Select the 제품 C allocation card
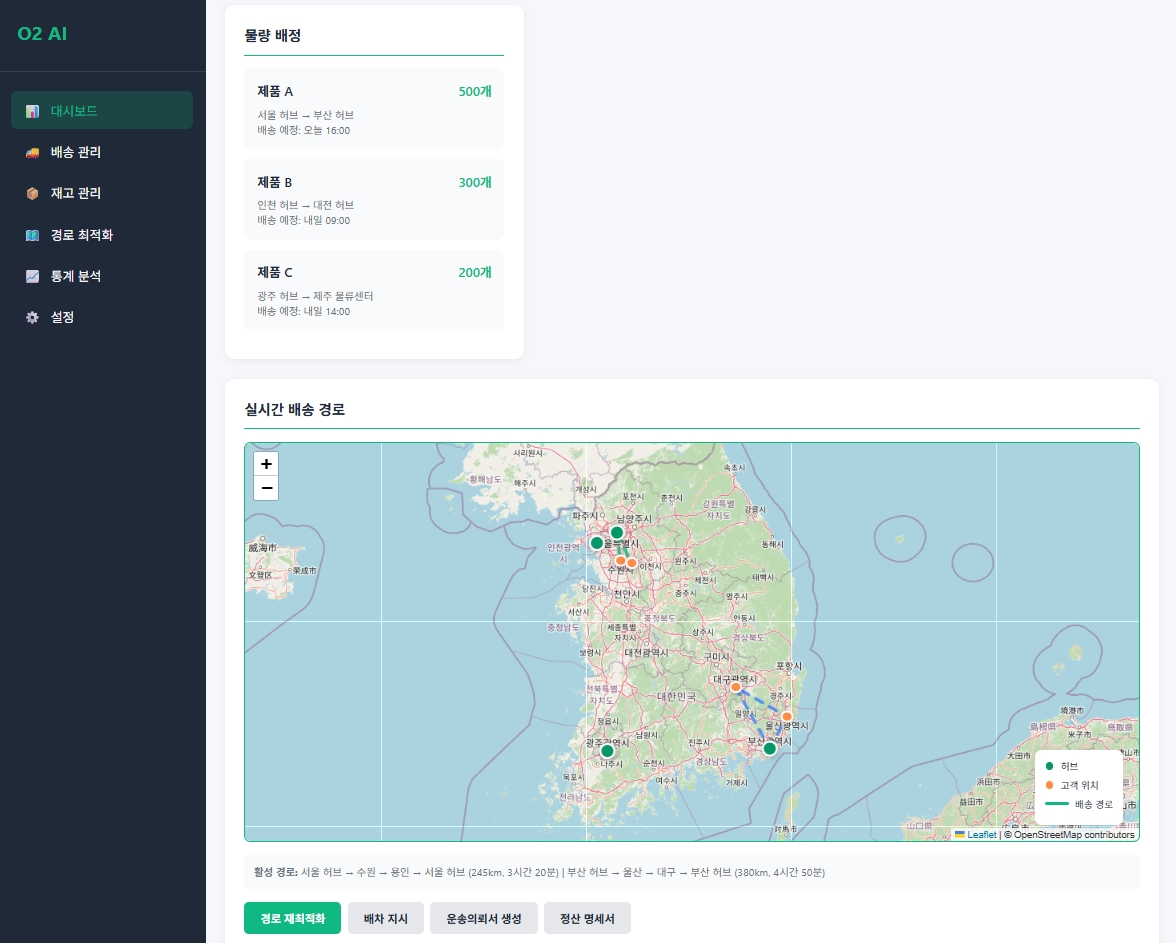Image resolution: width=1176 pixels, height=943 pixels. pyautogui.click(x=374, y=289)
